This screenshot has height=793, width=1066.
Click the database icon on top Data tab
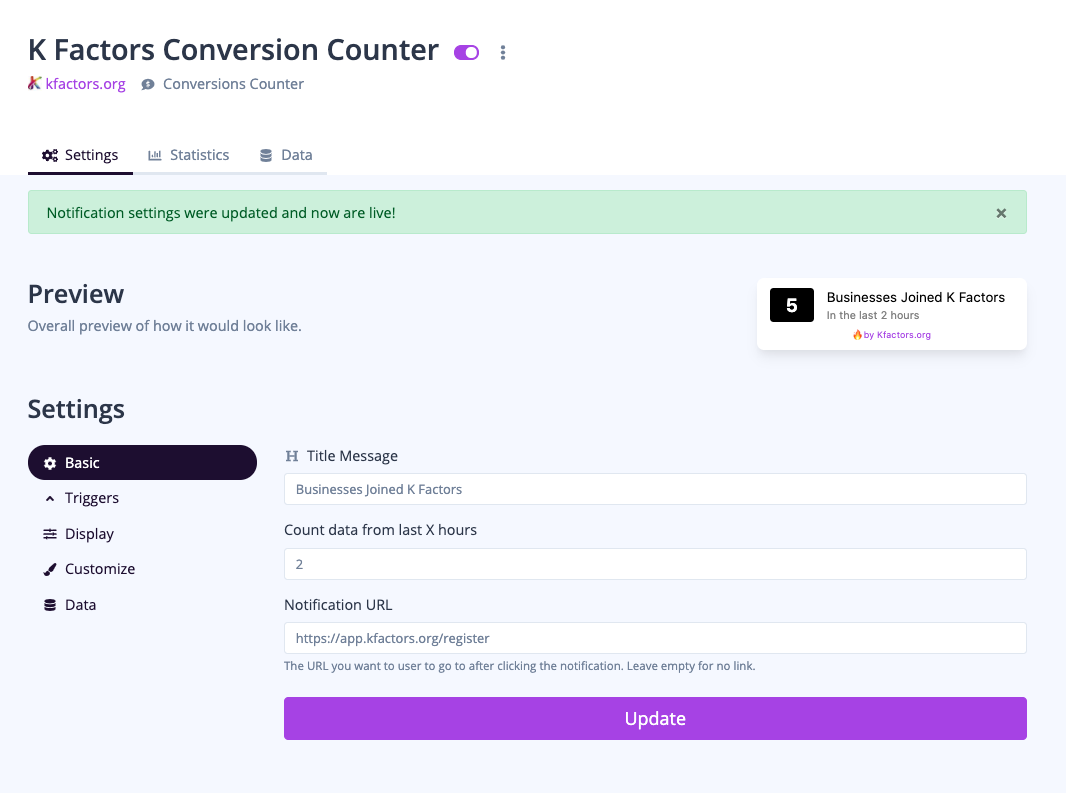(266, 156)
